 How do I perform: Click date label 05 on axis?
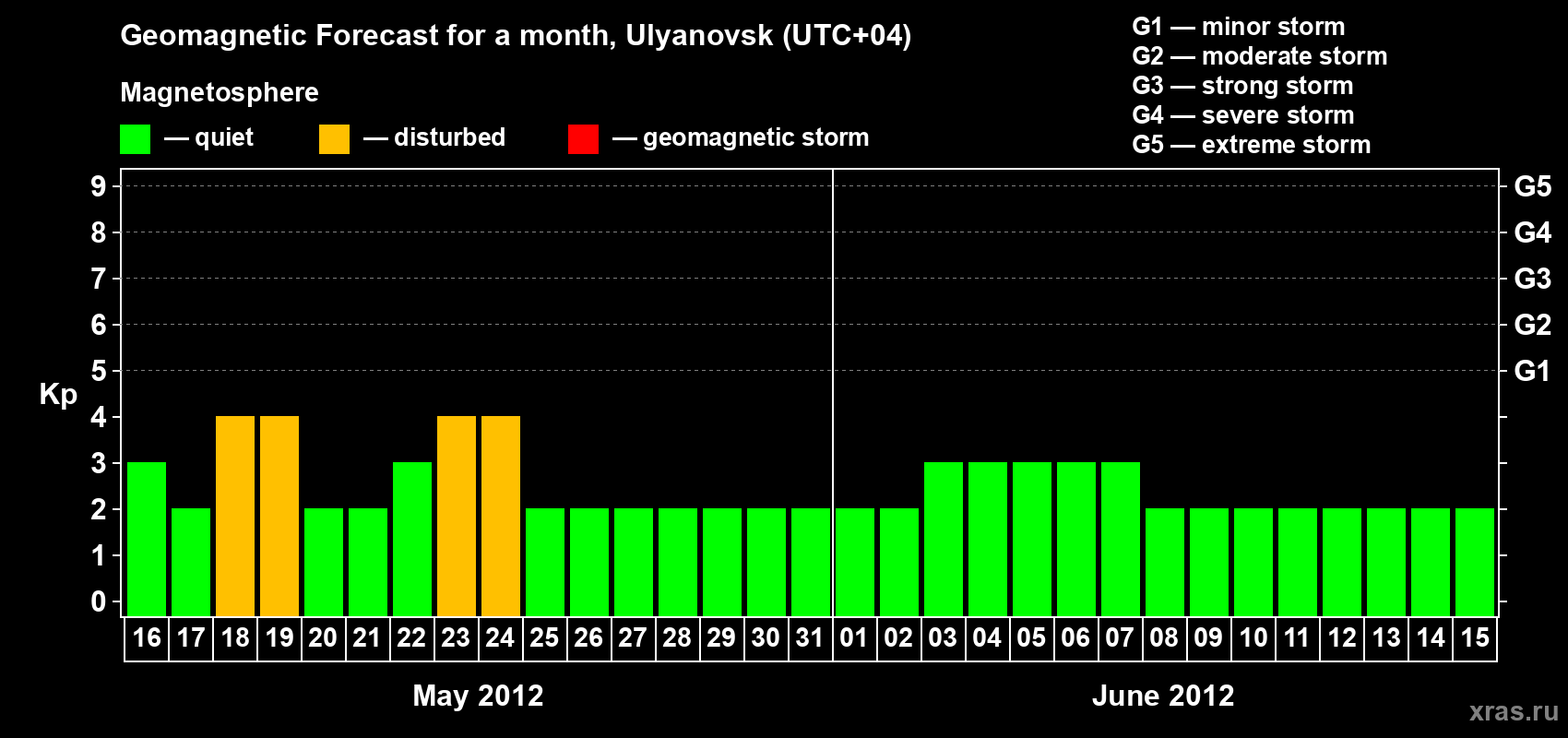[1031, 637]
